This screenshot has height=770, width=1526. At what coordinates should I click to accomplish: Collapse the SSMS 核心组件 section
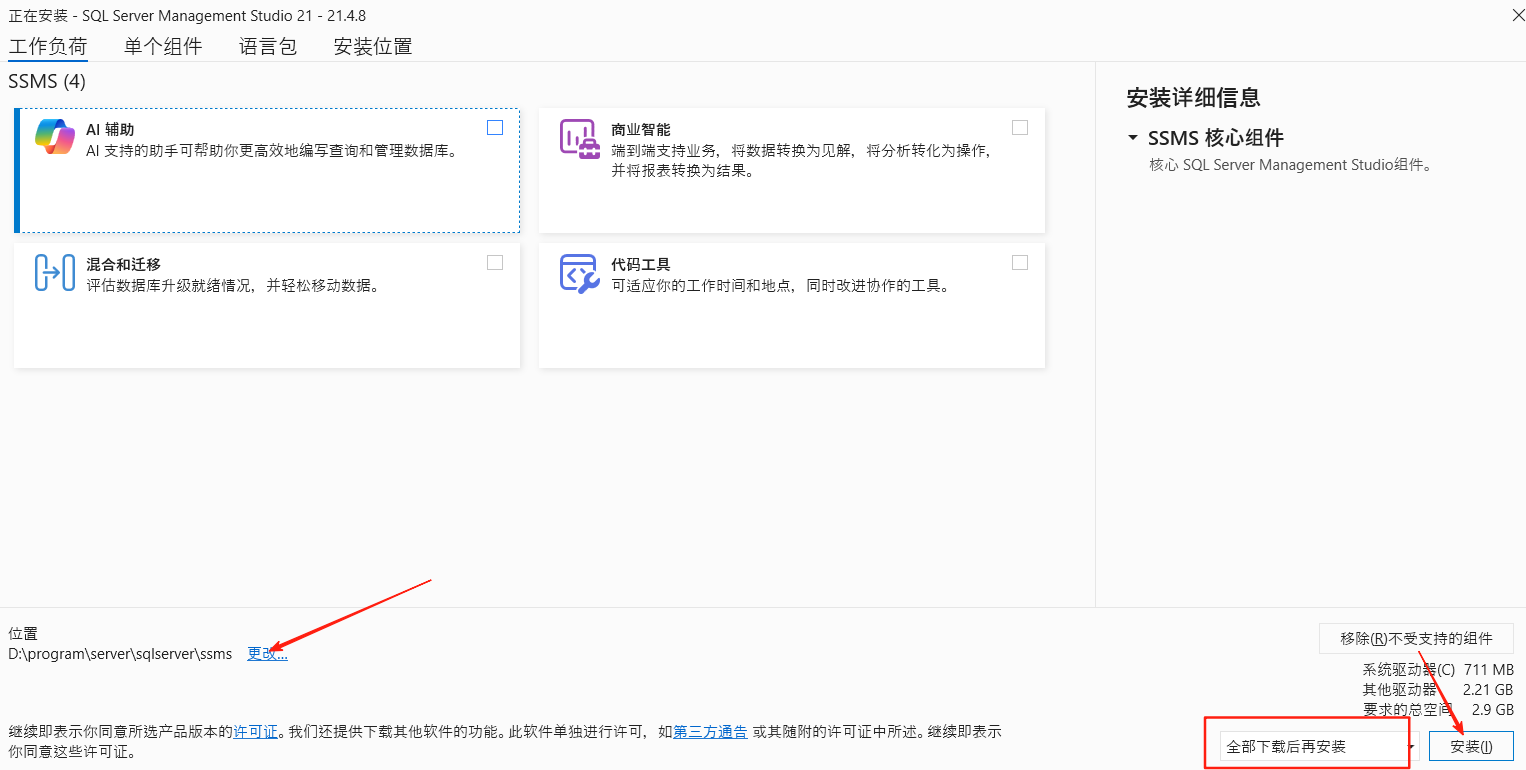[x=1132, y=138]
